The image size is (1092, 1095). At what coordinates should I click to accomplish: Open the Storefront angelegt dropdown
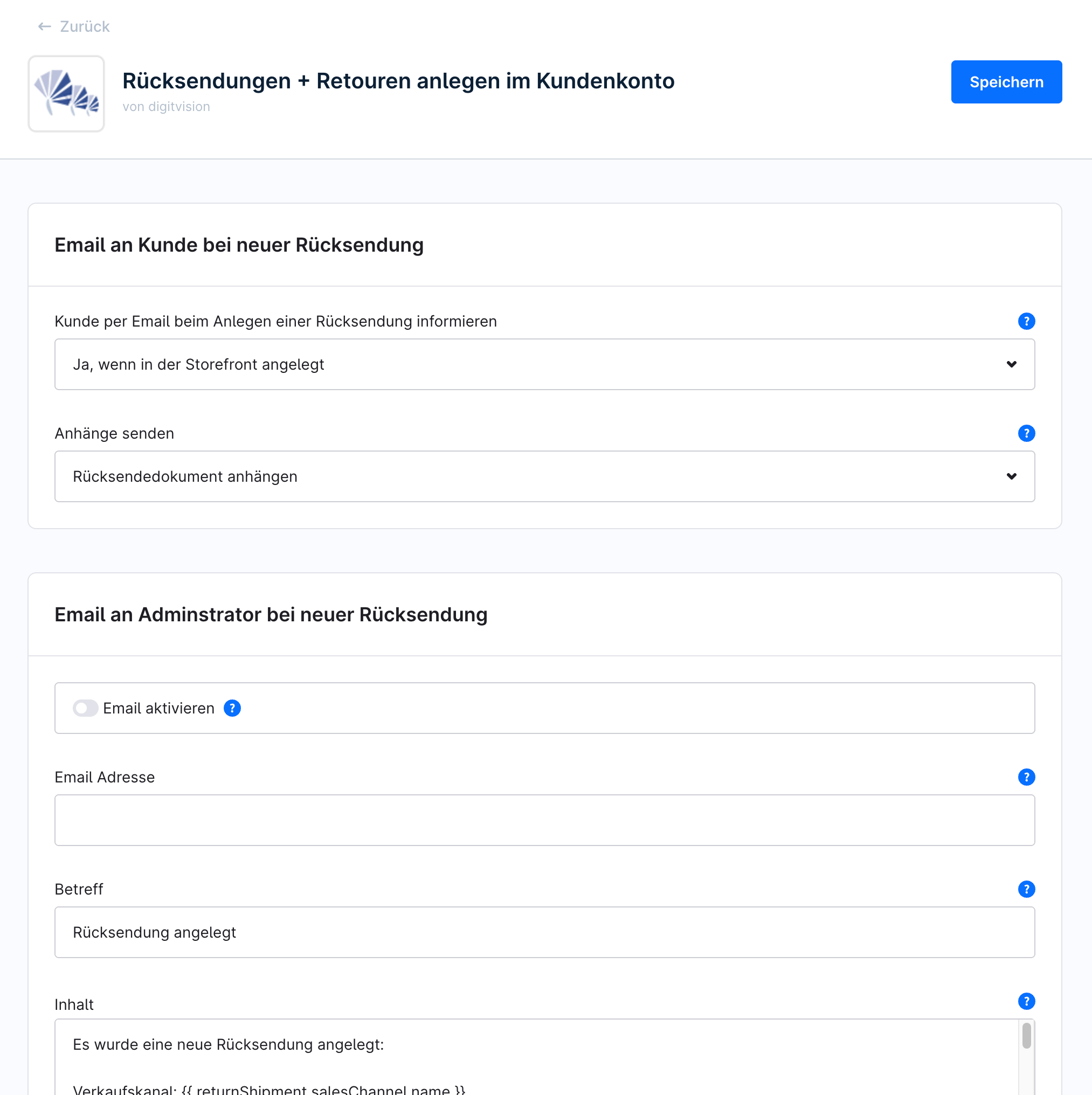tap(544, 364)
